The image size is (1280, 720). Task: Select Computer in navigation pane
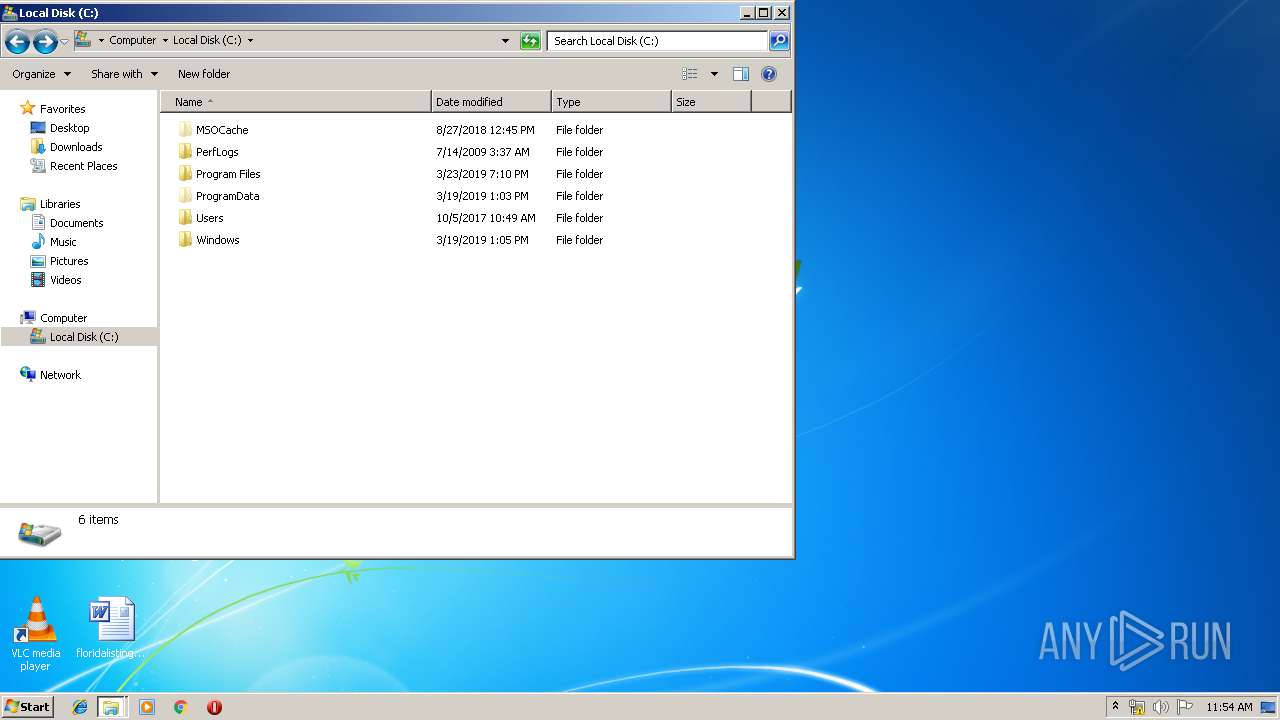[63, 318]
